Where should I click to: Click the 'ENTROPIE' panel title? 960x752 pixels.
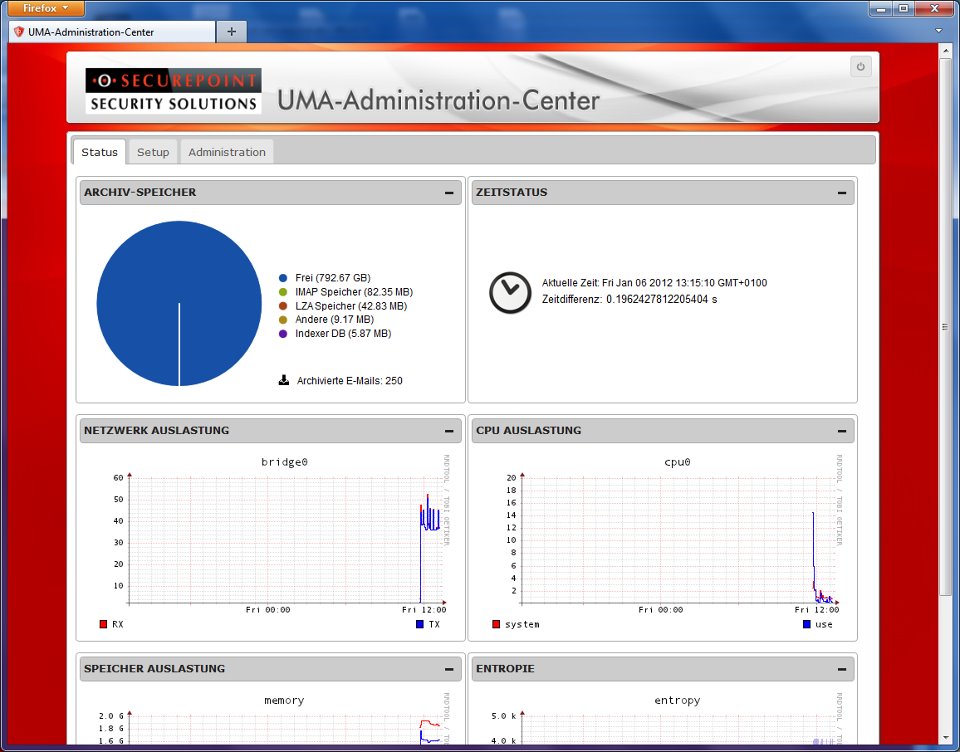(505, 669)
